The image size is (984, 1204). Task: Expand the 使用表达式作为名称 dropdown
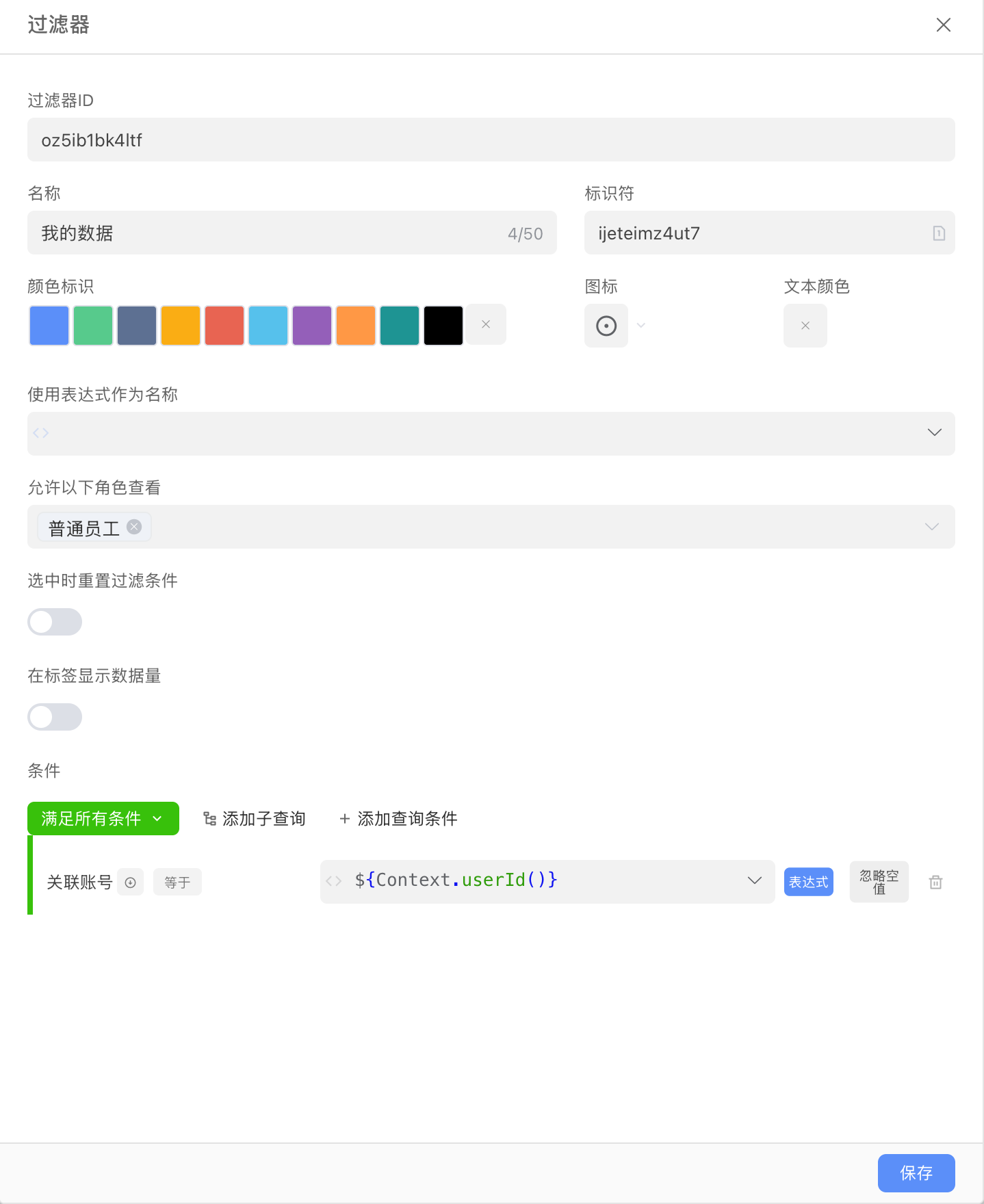[x=934, y=432]
